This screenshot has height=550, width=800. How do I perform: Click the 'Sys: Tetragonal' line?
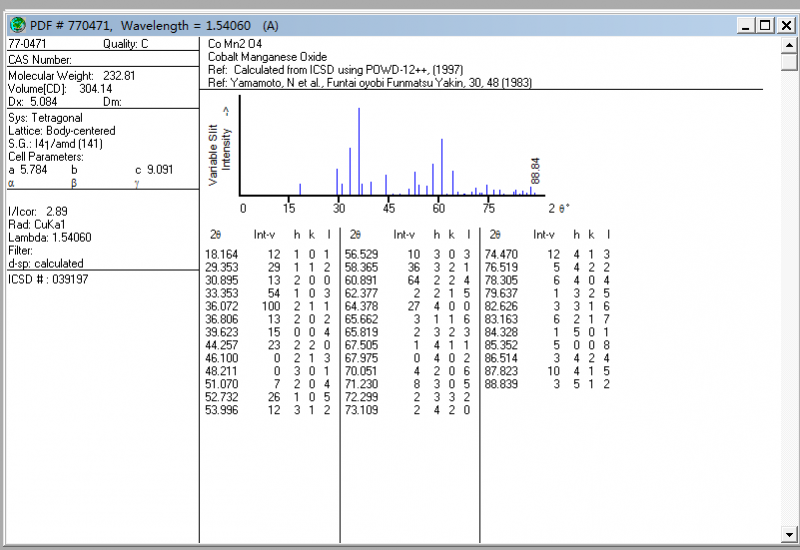45,118
